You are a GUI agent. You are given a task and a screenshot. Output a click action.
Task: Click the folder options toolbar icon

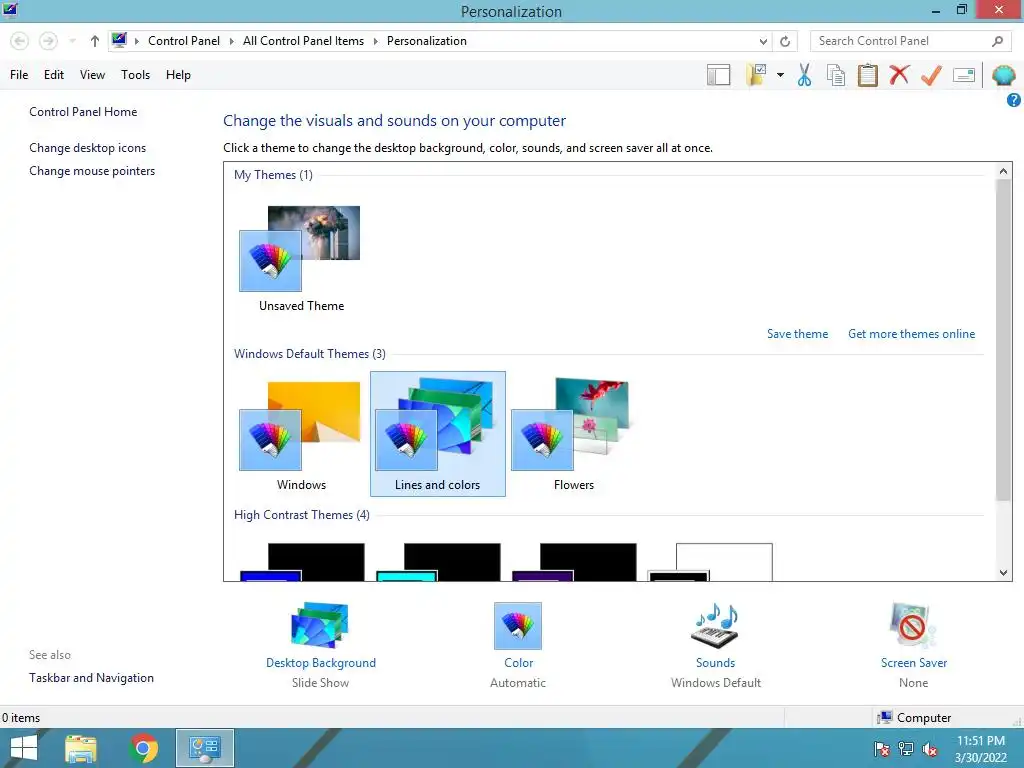(x=756, y=75)
